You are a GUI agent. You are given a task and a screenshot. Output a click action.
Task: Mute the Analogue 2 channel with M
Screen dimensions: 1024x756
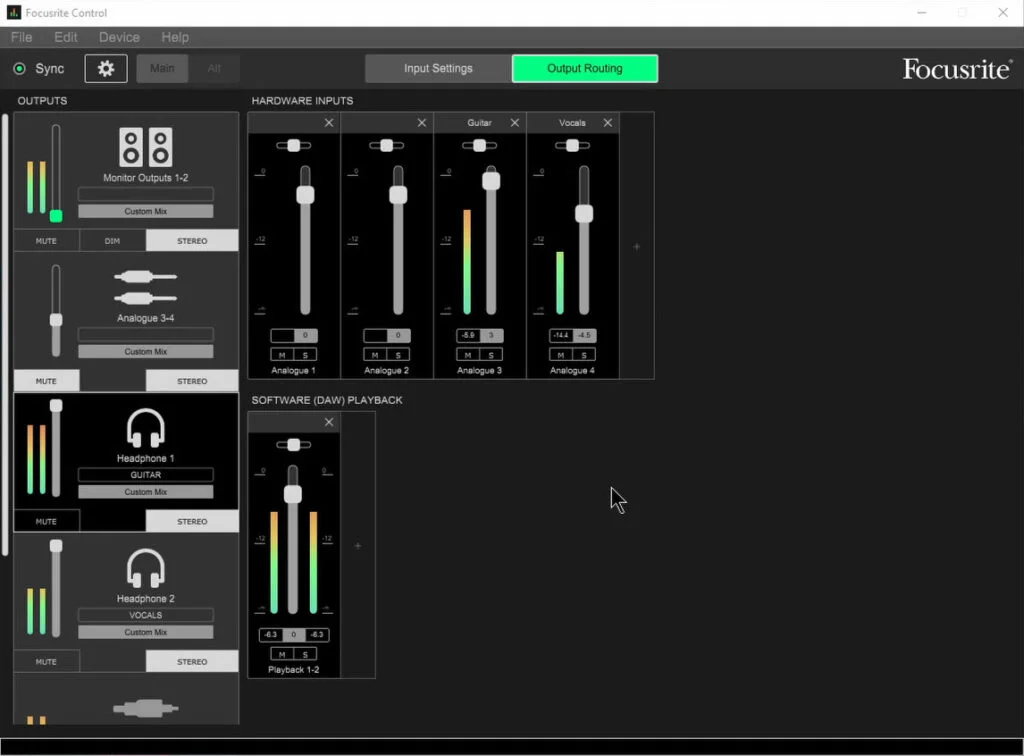click(x=375, y=355)
